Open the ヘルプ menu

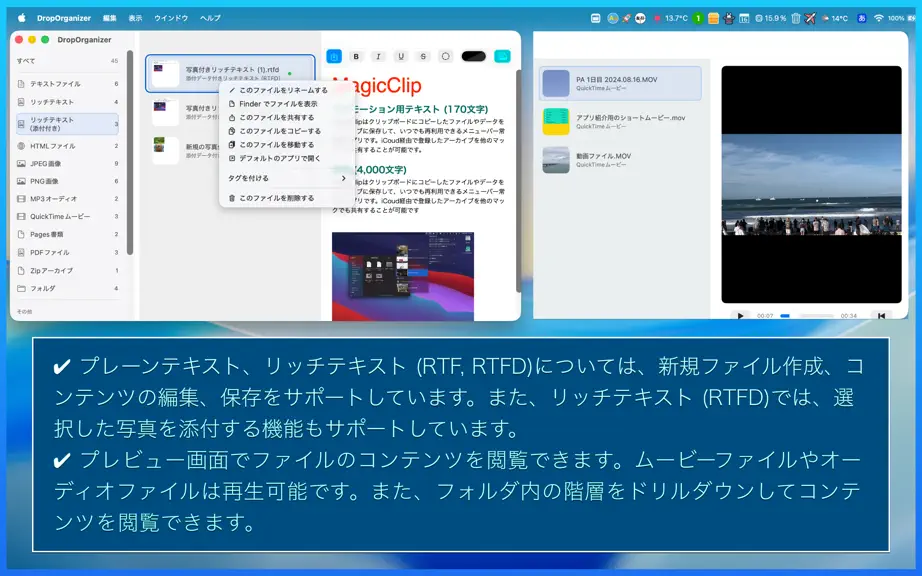pyautogui.click(x=210, y=18)
